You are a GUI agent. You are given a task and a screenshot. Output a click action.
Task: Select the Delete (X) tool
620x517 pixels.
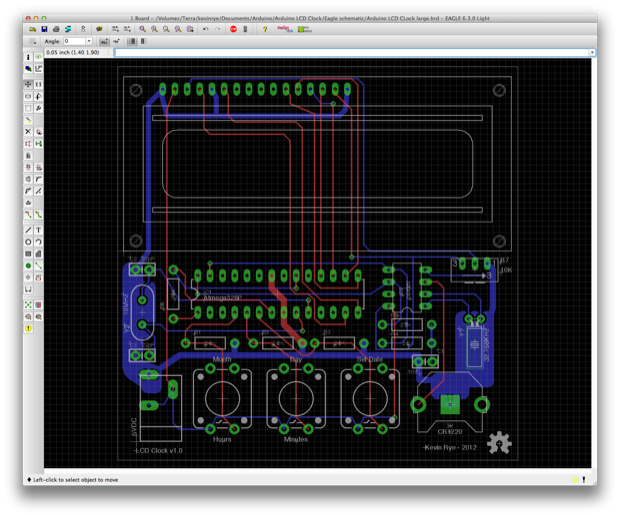pyautogui.click(x=28, y=132)
